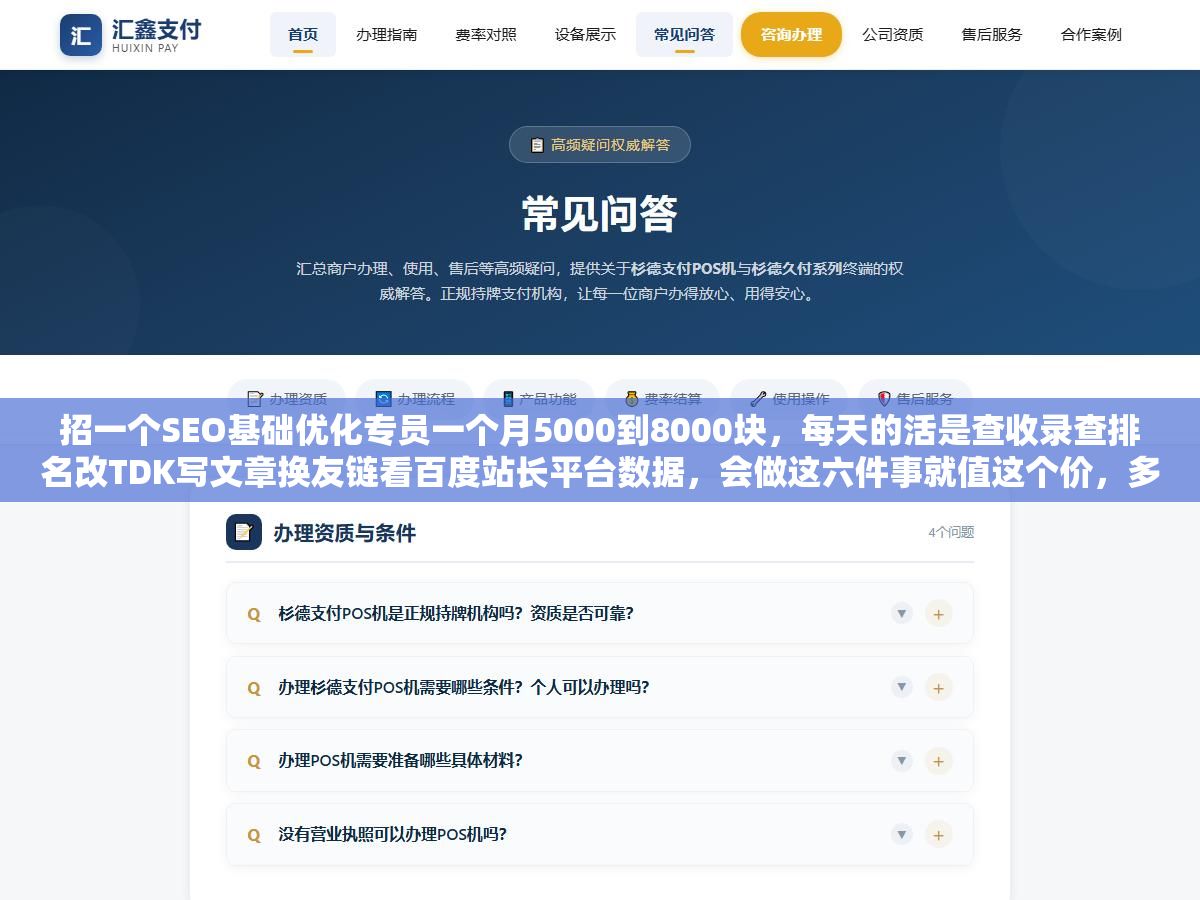1200x900 pixels.
Task: Switch to 产品功能 category tab
Action: click(x=539, y=398)
